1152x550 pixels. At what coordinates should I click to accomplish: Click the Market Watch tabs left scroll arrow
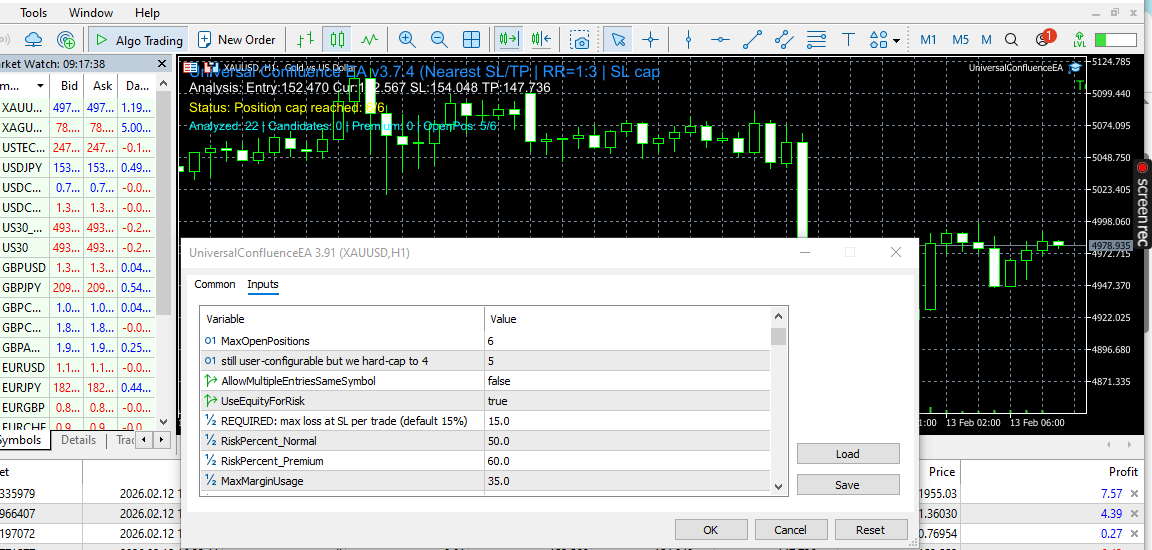[x=145, y=440]
